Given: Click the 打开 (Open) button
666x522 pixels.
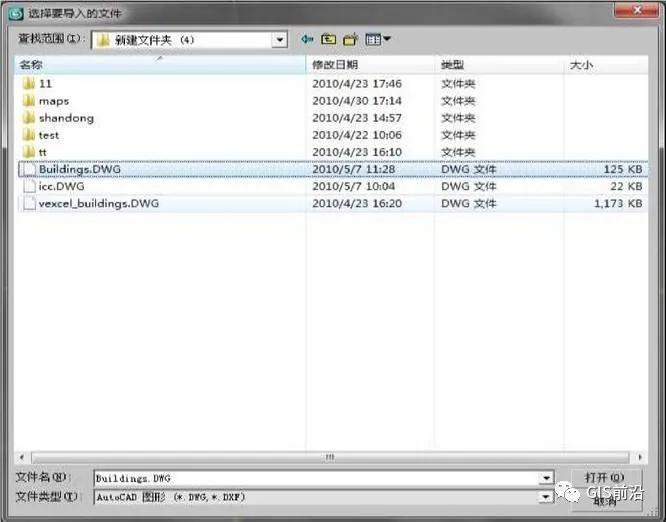Looking at the screenshot, I should 605,478.
